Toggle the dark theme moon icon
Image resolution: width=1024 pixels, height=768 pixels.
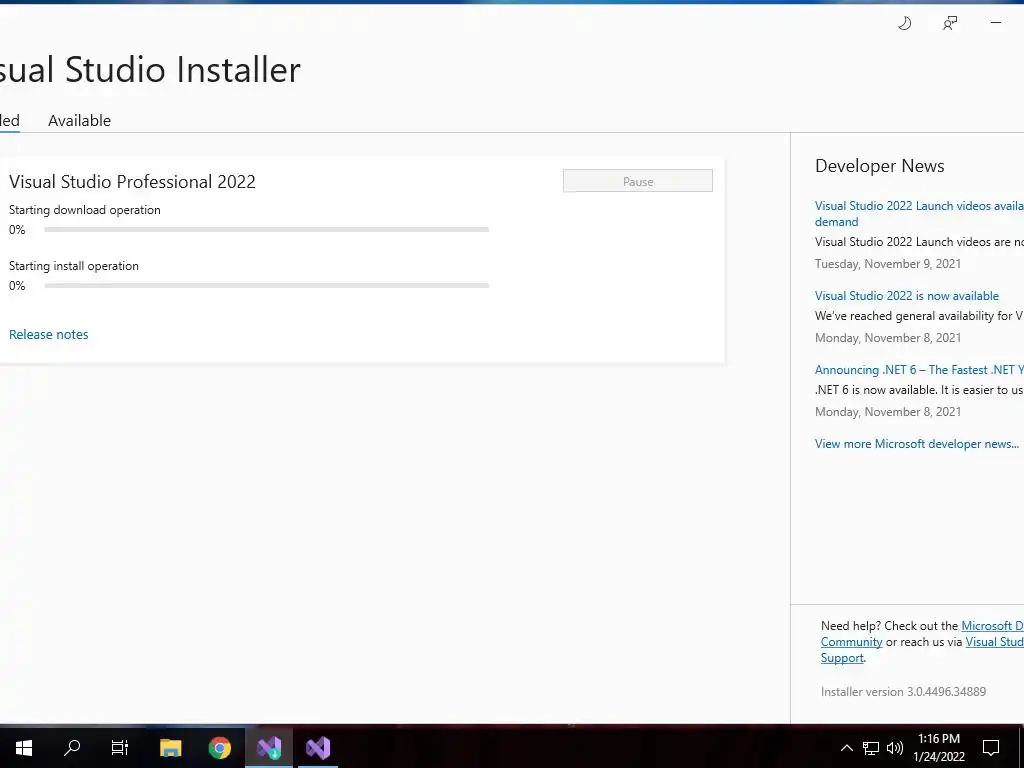tap(904, 24)
